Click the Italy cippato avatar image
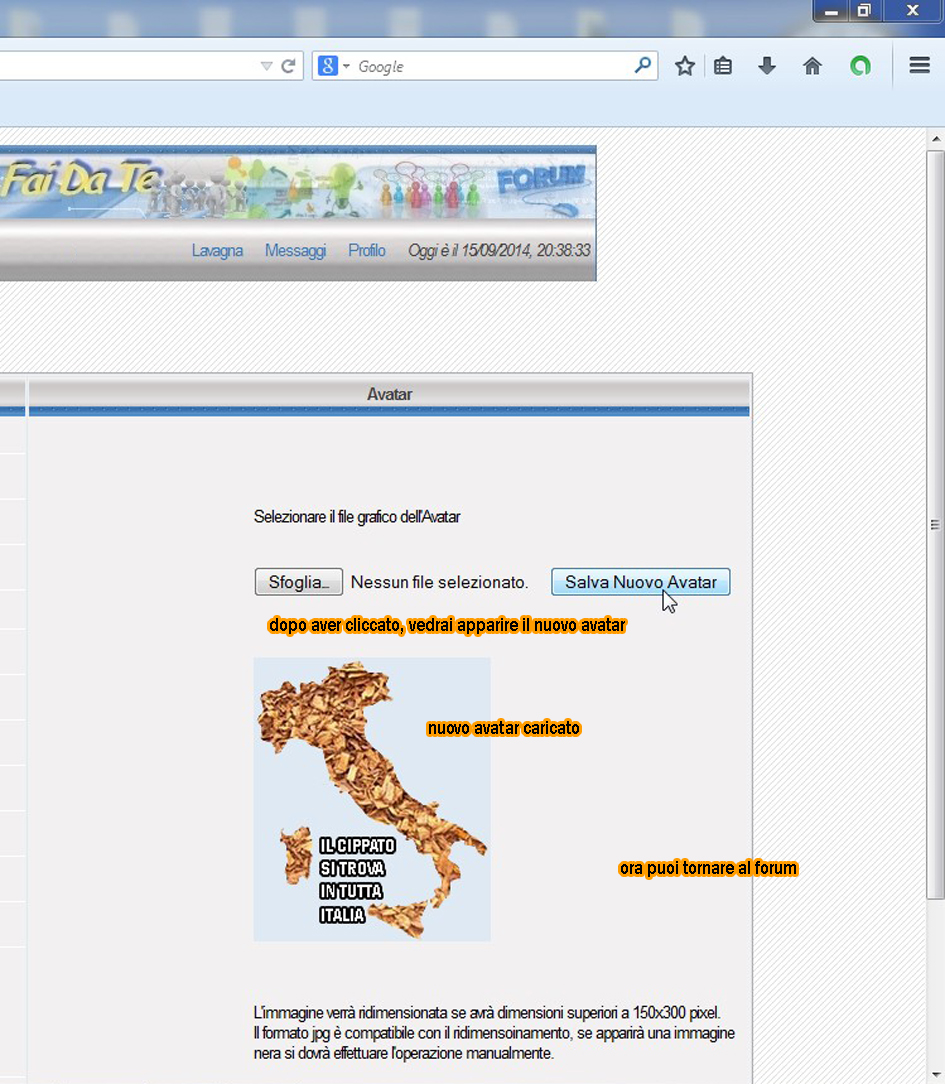 (372, 799)
